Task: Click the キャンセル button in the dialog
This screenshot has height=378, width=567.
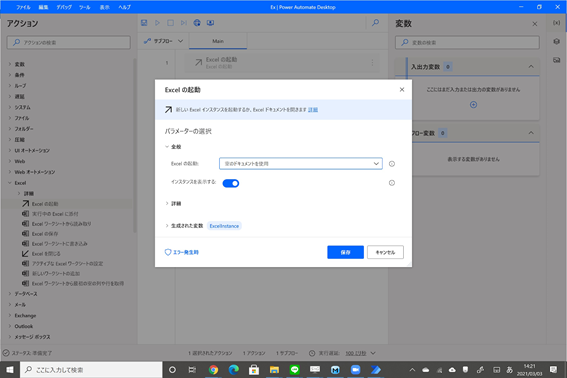Action: (385, 252)
